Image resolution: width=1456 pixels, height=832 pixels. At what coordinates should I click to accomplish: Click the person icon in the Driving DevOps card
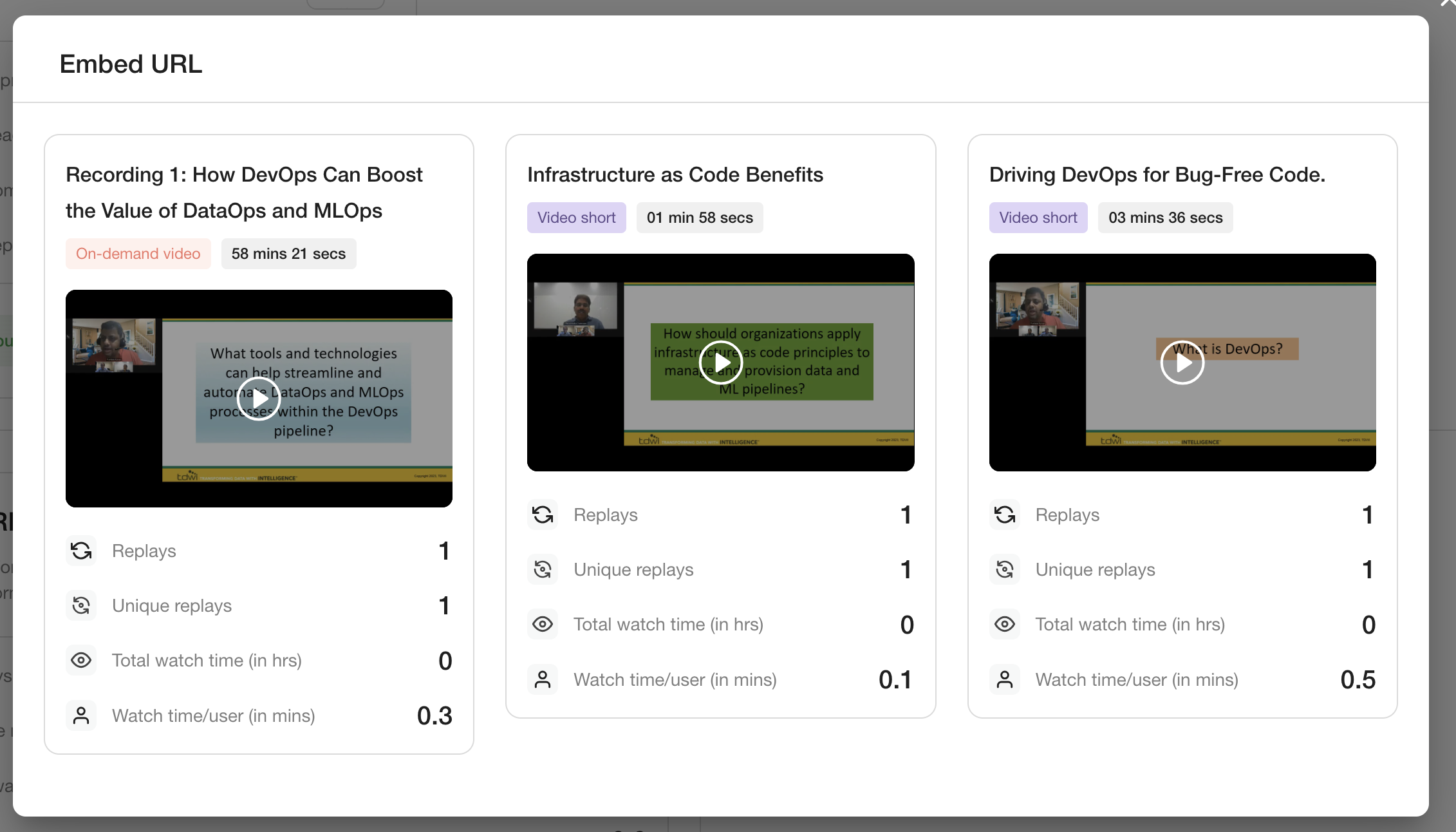[1004, 679]
